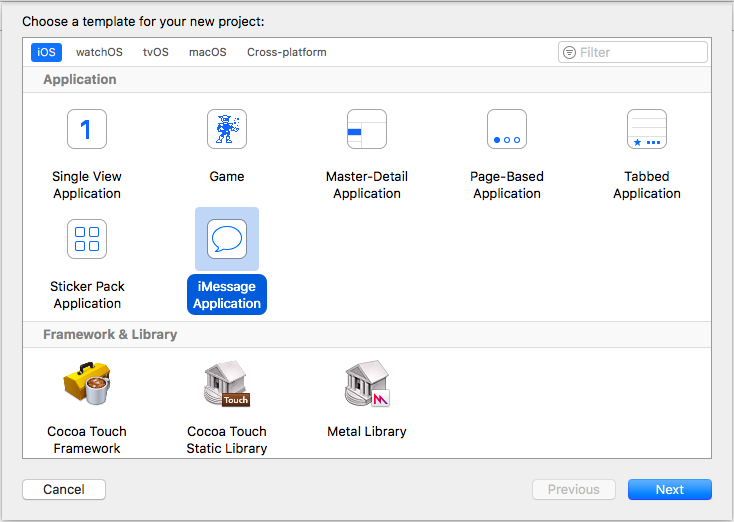Pick the Page-Based Application template icon

pyautogui.click(x=507, y=129)
